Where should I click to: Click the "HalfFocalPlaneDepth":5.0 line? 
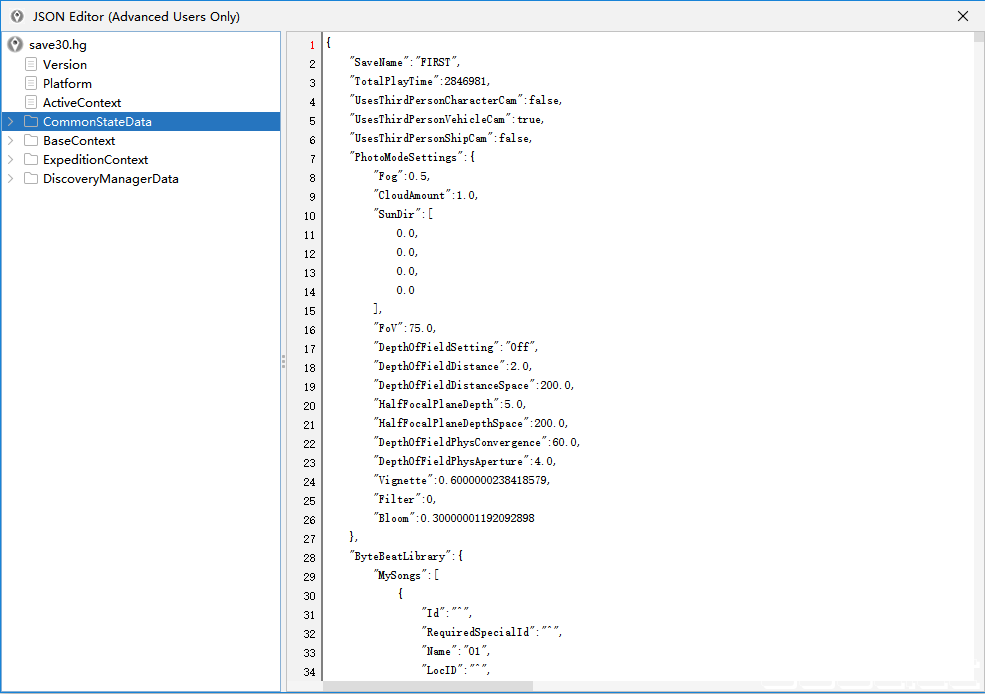tap(450, 404)
